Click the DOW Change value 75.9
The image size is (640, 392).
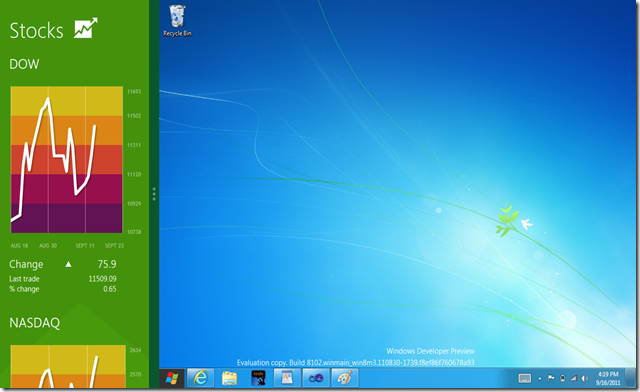(107, 264)
